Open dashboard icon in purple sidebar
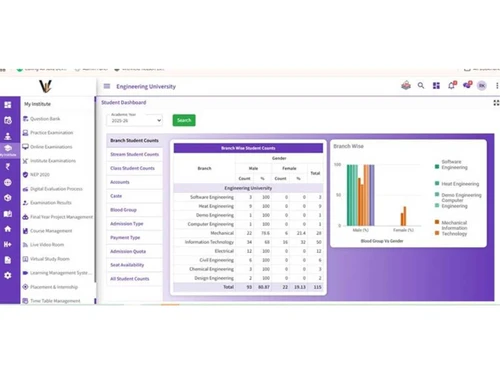Viewport: 500px width, 375px height. coord(8,105)
